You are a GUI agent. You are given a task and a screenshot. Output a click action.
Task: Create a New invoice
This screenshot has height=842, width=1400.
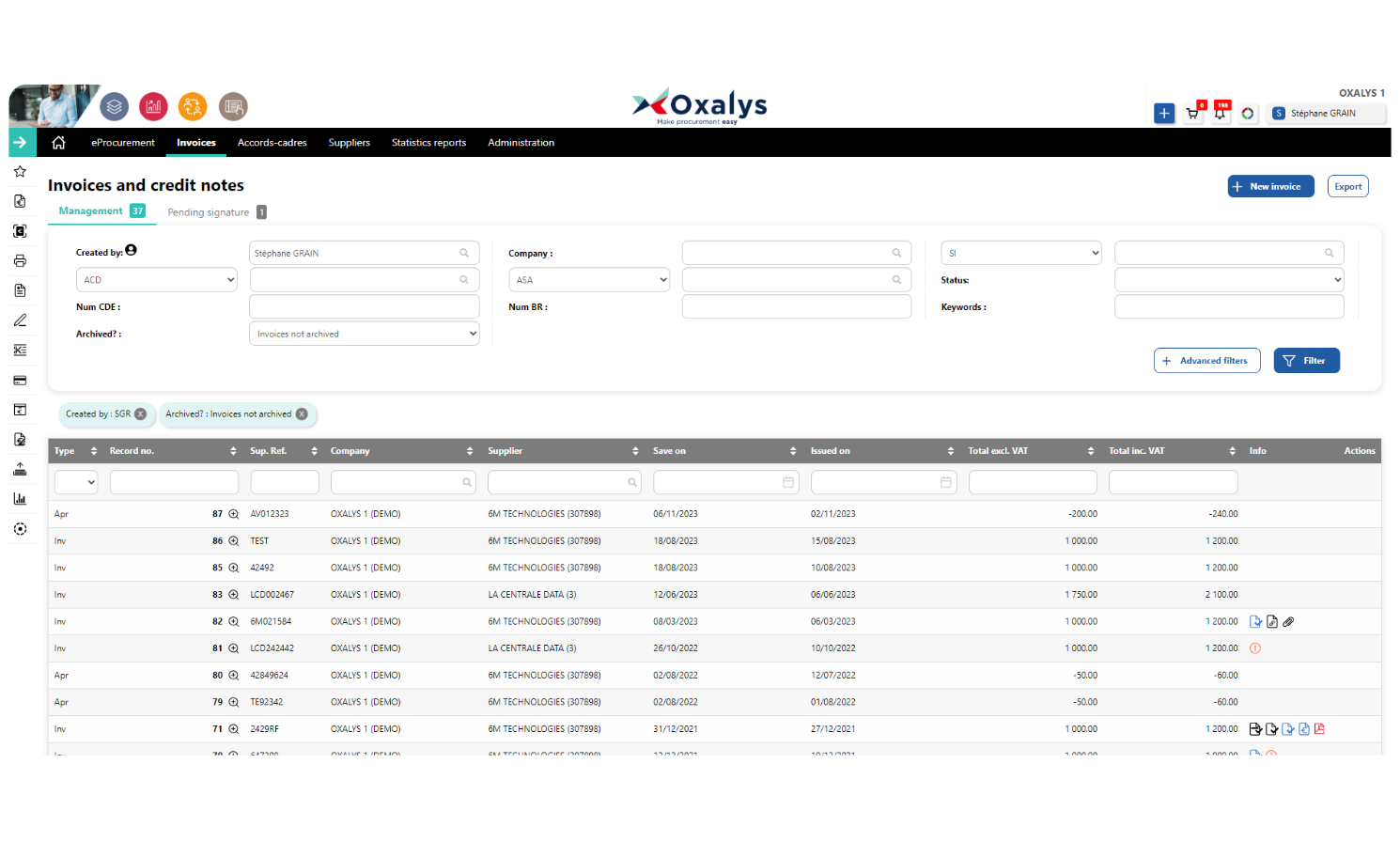click(1270, 186)
